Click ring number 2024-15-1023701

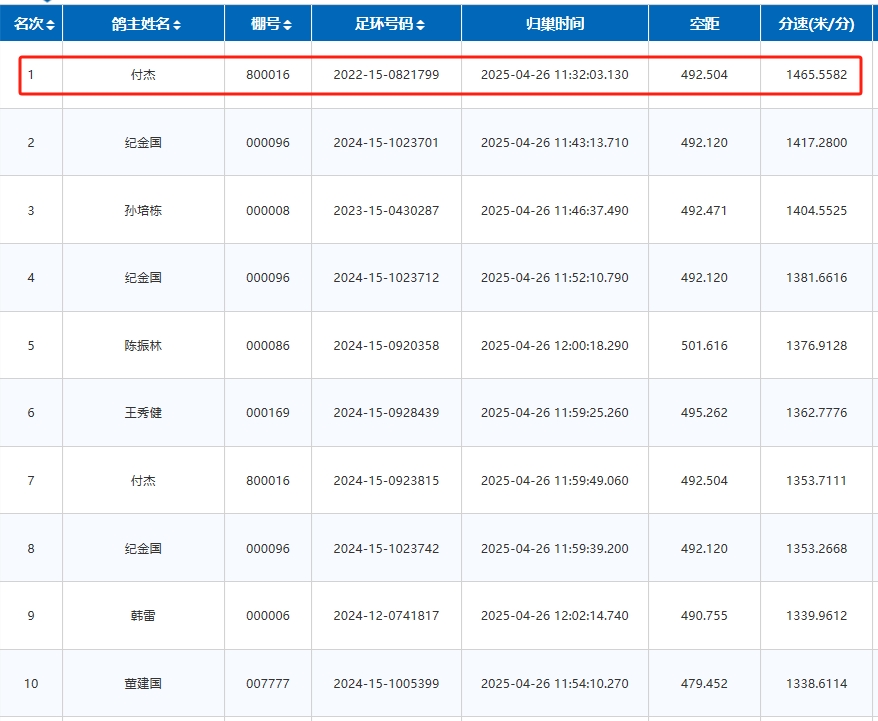tap(386, 143)
